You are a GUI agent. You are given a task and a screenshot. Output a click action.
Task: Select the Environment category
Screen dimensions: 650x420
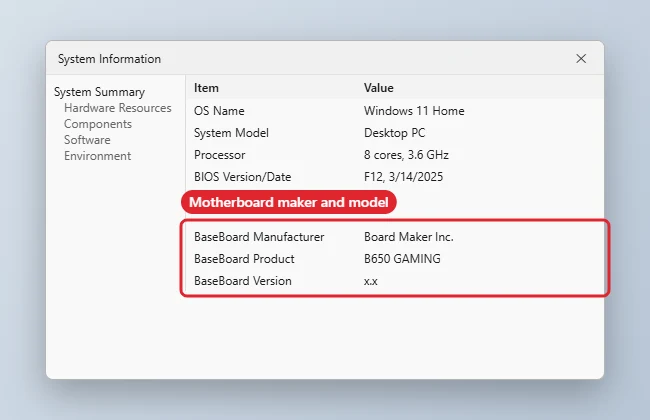click(x=97, y=156)
